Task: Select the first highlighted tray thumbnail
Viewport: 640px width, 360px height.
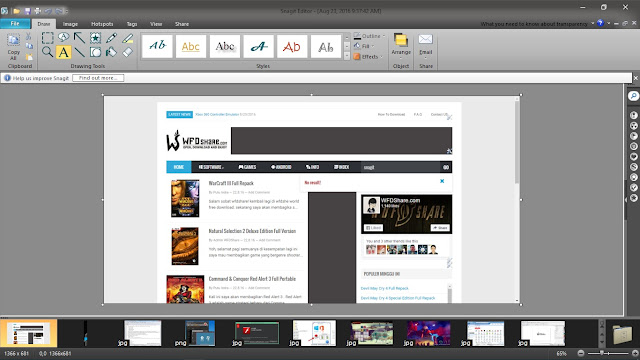Action: coord(29,333)
